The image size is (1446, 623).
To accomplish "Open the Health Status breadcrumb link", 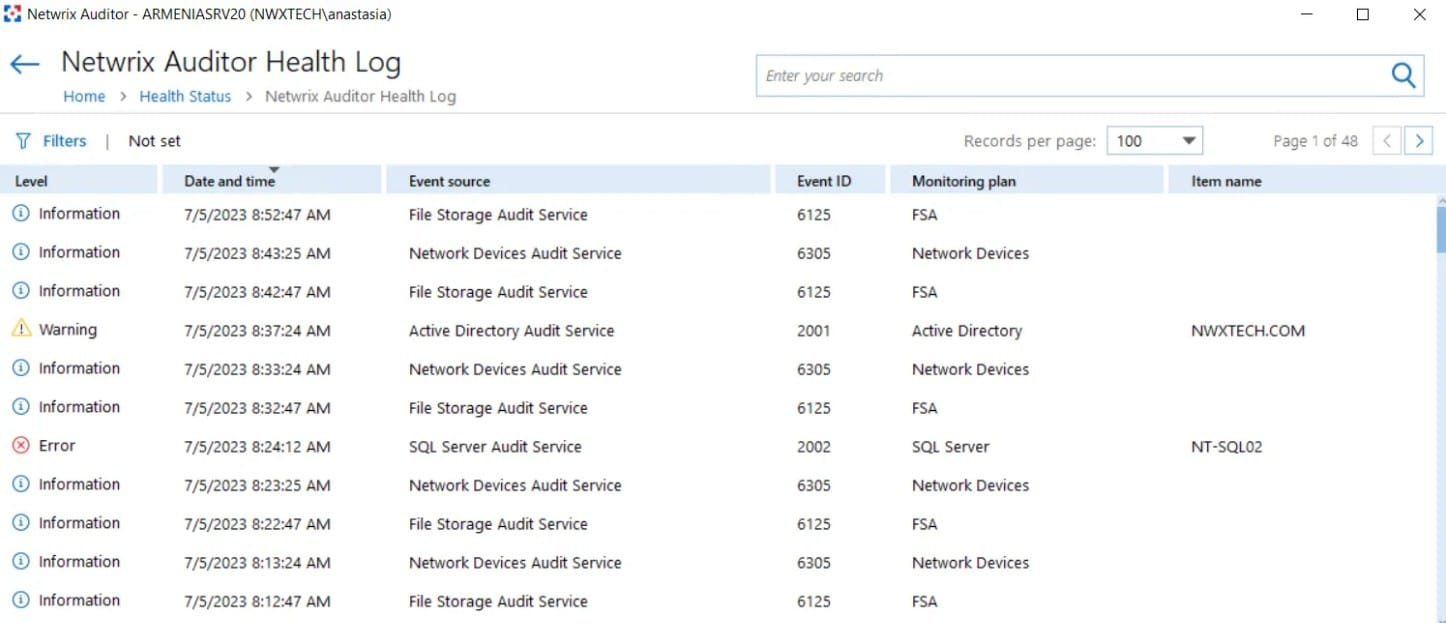I will [x=185, y=96].
